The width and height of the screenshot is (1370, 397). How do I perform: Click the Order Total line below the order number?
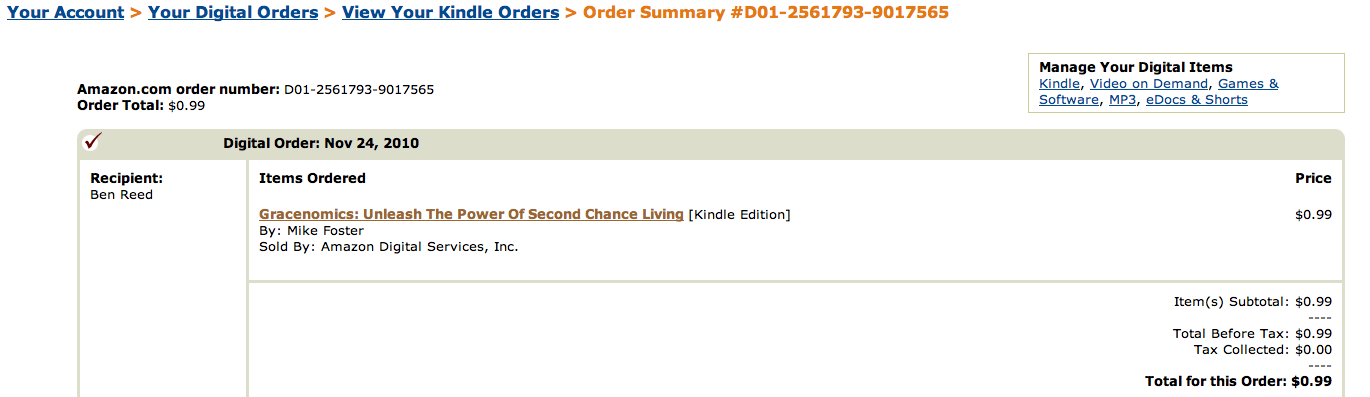[x=141, y=105]
